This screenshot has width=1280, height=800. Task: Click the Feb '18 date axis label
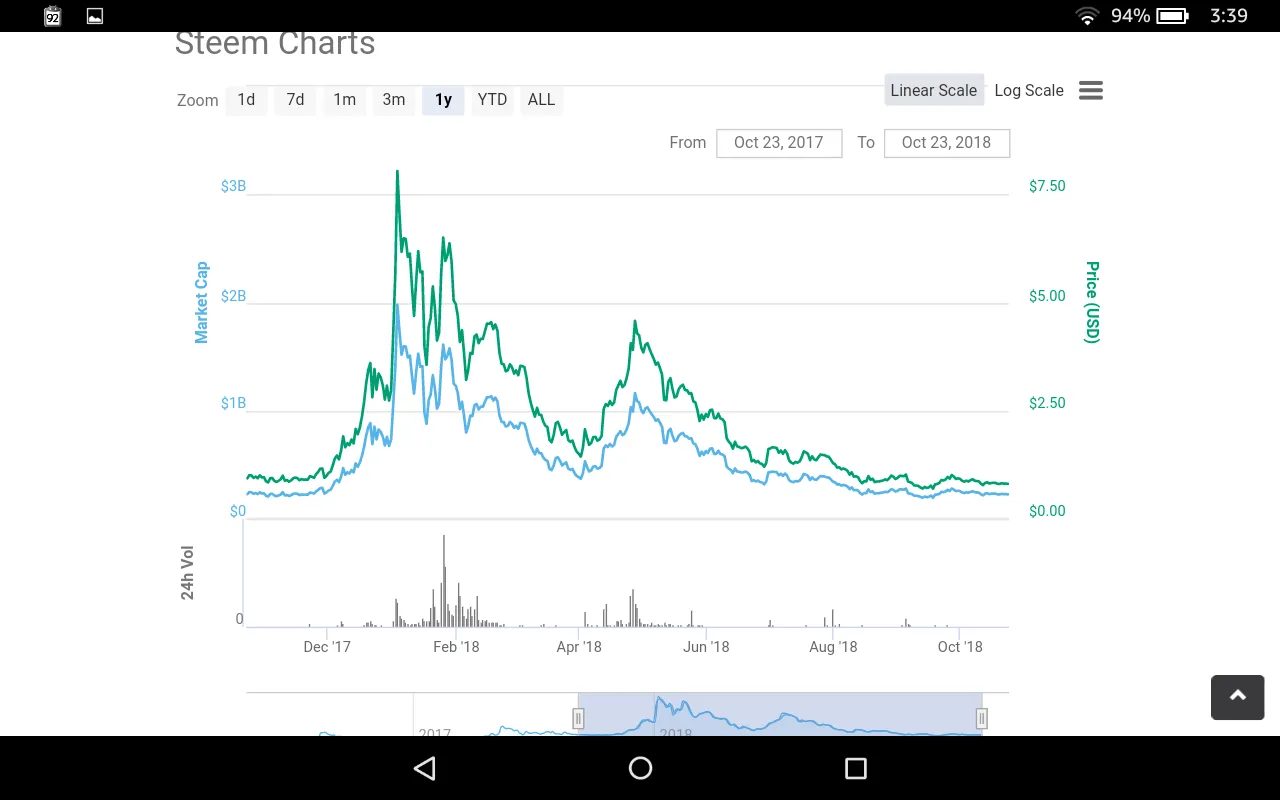(456, 647)
